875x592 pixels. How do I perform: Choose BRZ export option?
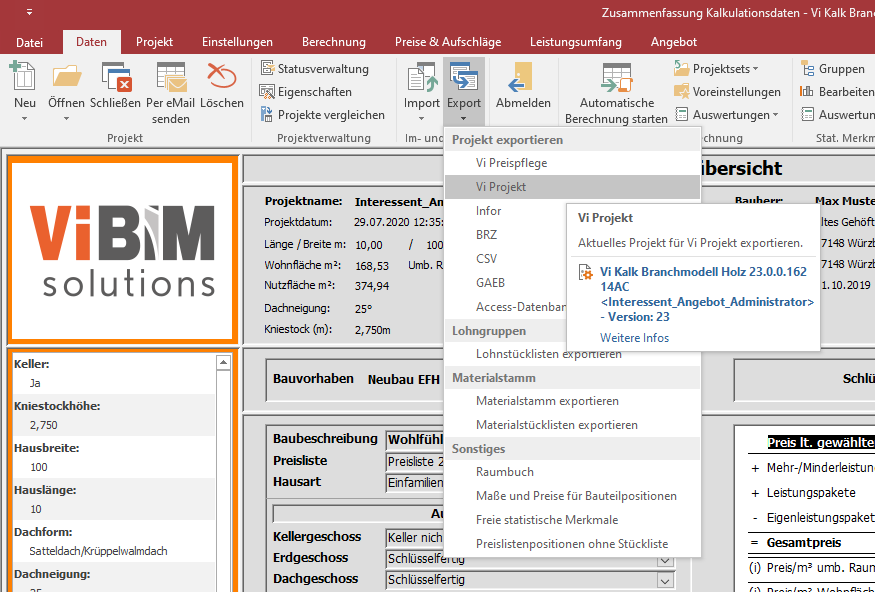[x=506, y=235]
